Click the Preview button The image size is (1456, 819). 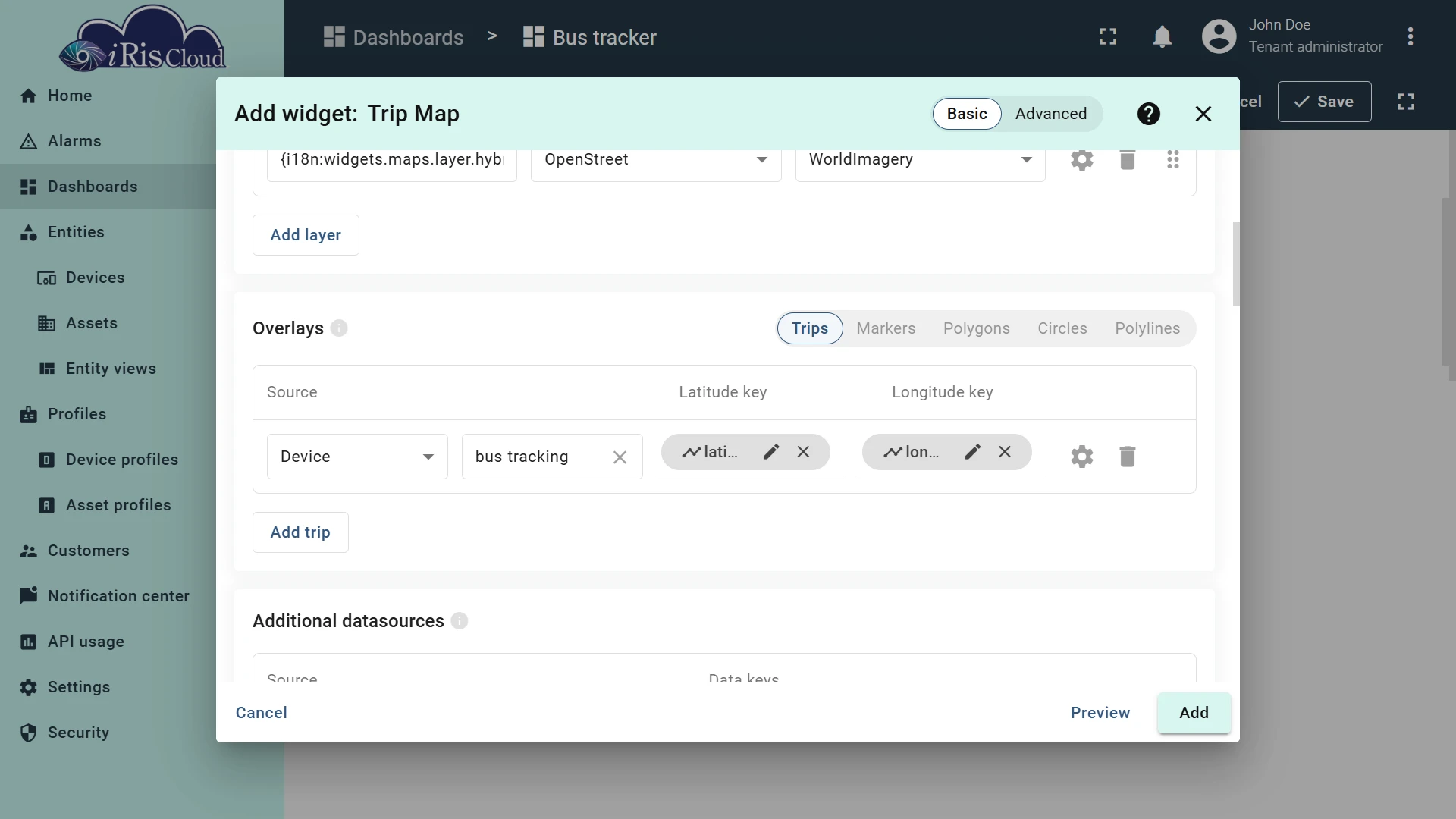(x=1100, y=713)
